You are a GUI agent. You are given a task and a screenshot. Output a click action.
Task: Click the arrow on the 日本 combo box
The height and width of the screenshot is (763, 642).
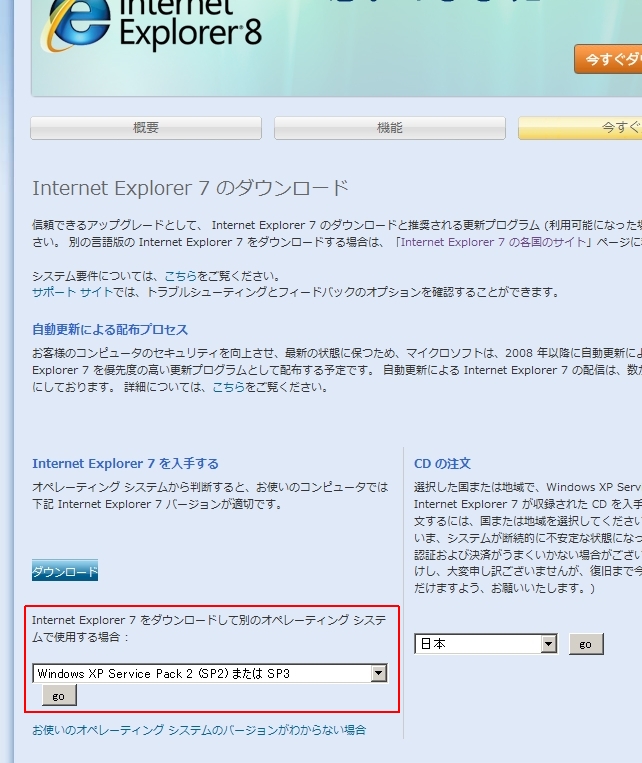[549, 644]
